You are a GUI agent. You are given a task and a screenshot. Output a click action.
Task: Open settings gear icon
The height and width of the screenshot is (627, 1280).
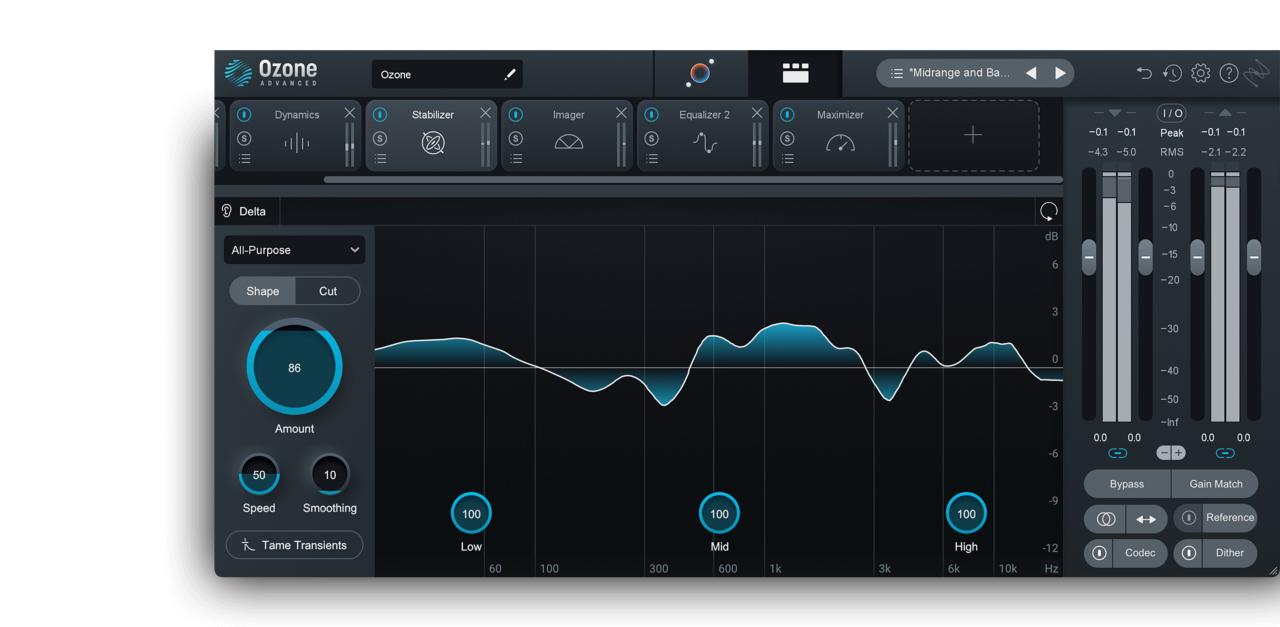1200,73
